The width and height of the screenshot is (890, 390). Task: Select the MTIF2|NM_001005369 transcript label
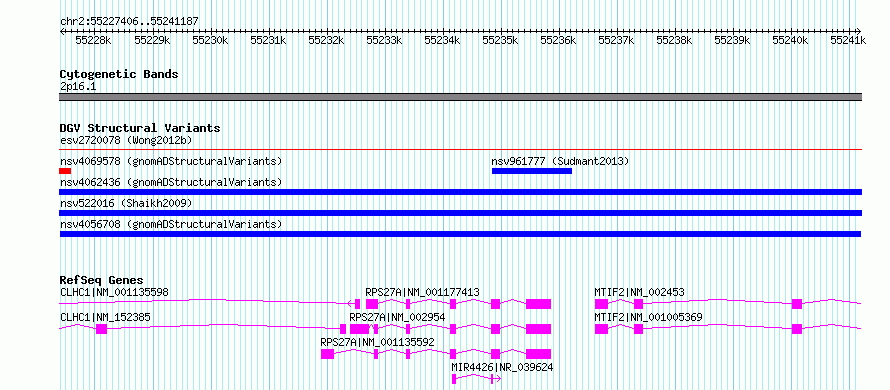click(649, 317)
